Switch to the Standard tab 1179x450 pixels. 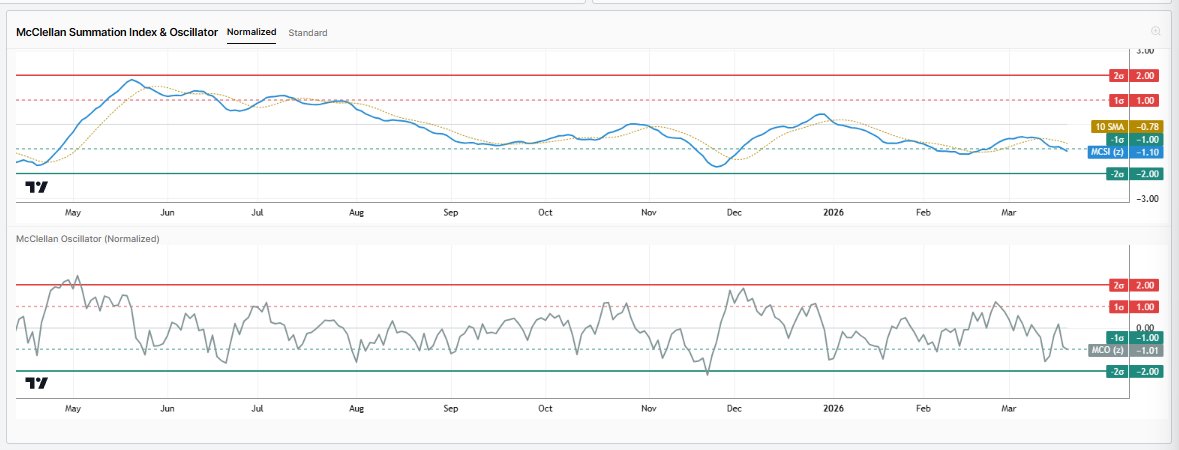308,33
